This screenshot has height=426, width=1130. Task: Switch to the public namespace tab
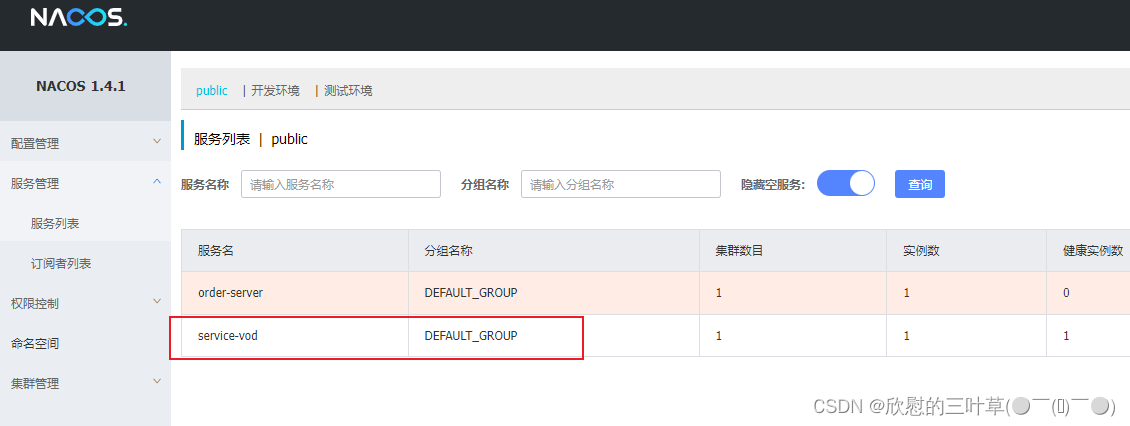(212, 91)
